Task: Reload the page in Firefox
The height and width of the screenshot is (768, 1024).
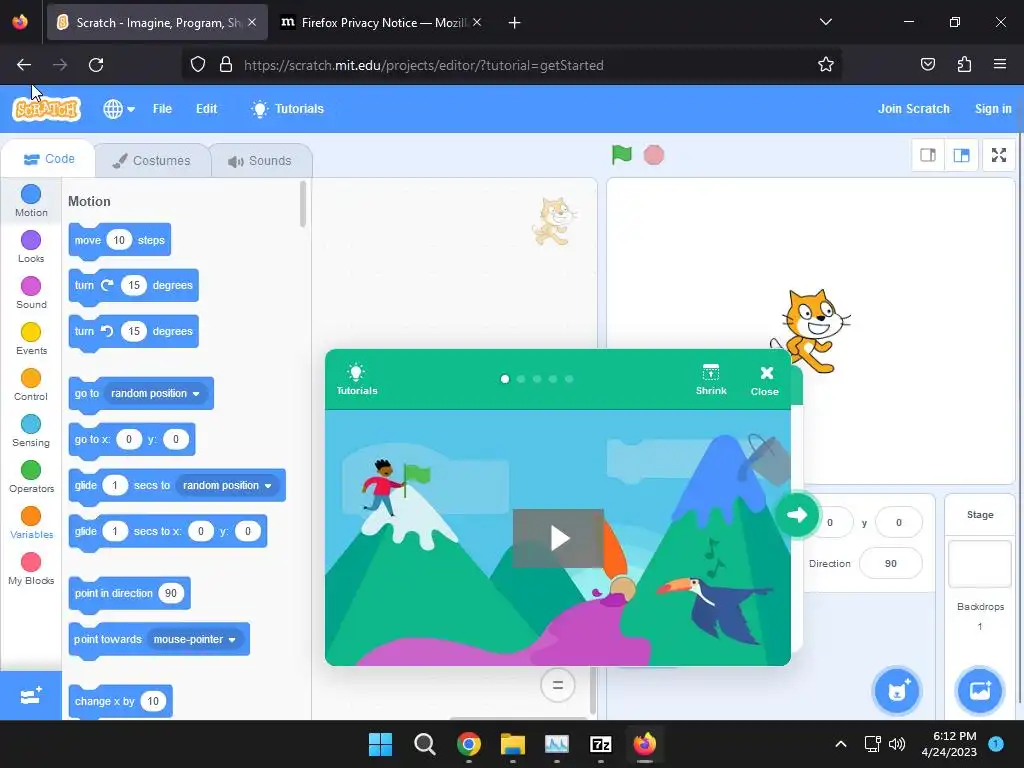Action: (96, 65)
